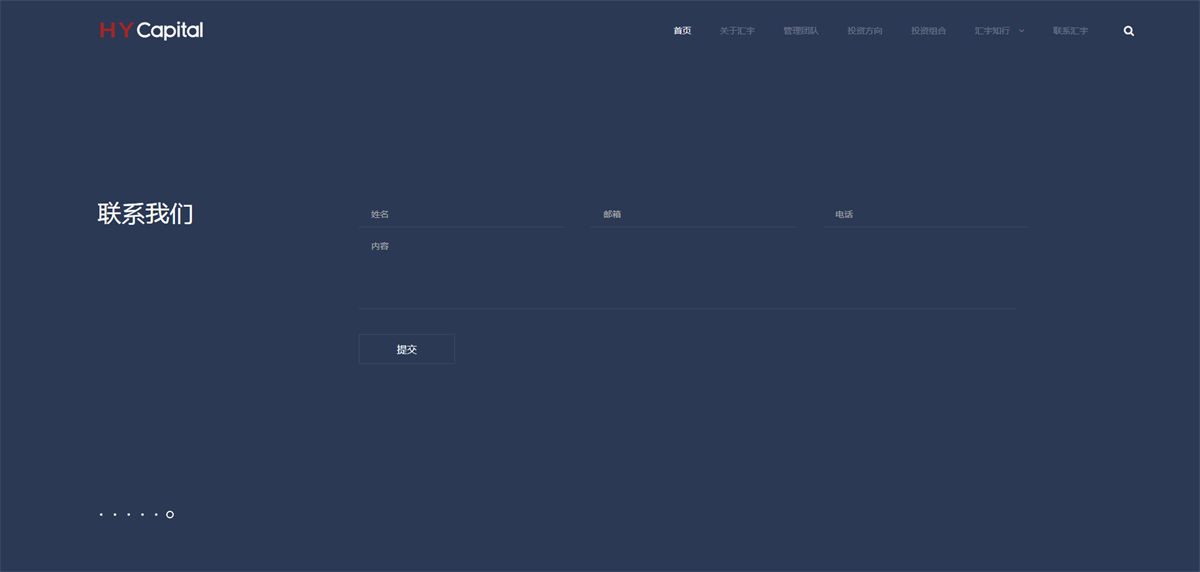Expand the 汇宇知行 dropdown chevron
Screen dimensions: 1200x572
[x=1021, y=31]
